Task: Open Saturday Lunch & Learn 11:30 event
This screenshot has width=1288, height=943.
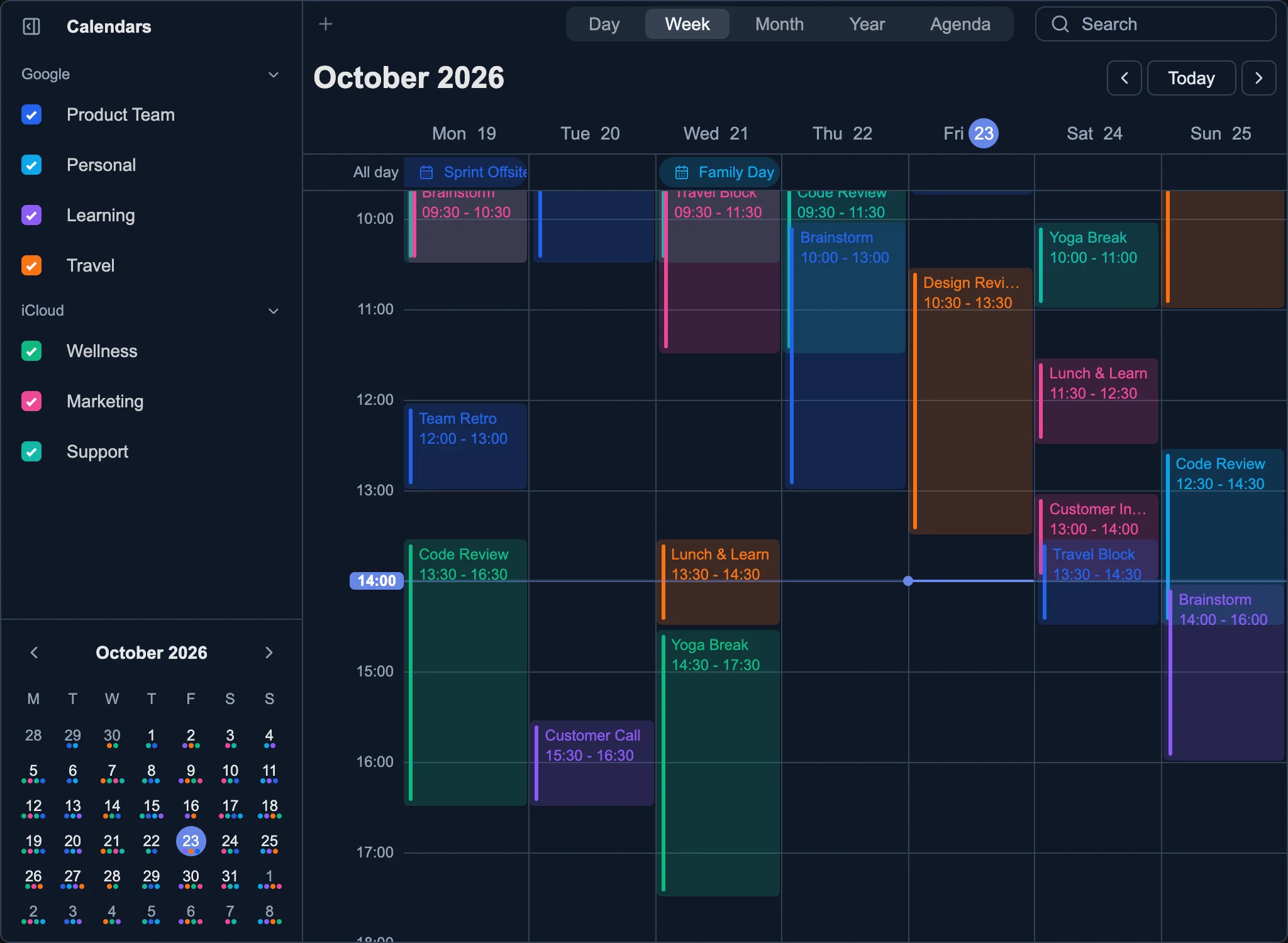Action: 1097,400
